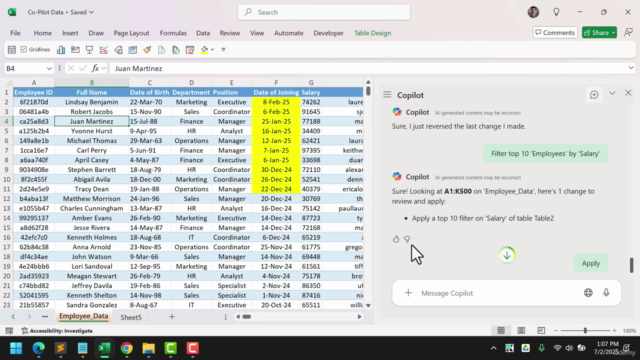Viewport: 640px width, 360px height.
Task: Click the Accessibility: Investigate status
Action: [57, 331]
